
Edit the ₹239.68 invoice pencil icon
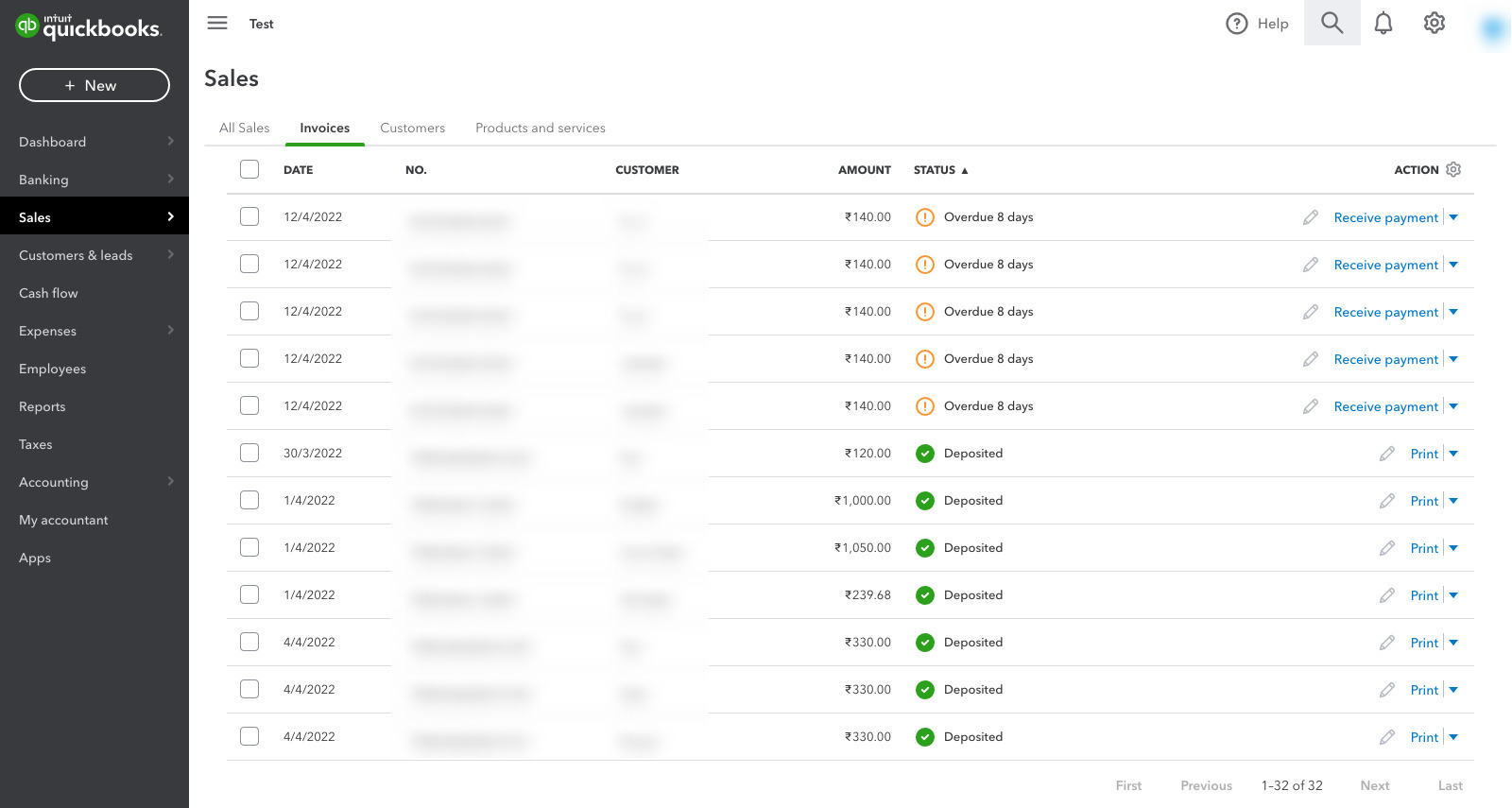pyautogui.click(x=1387, y=595)
